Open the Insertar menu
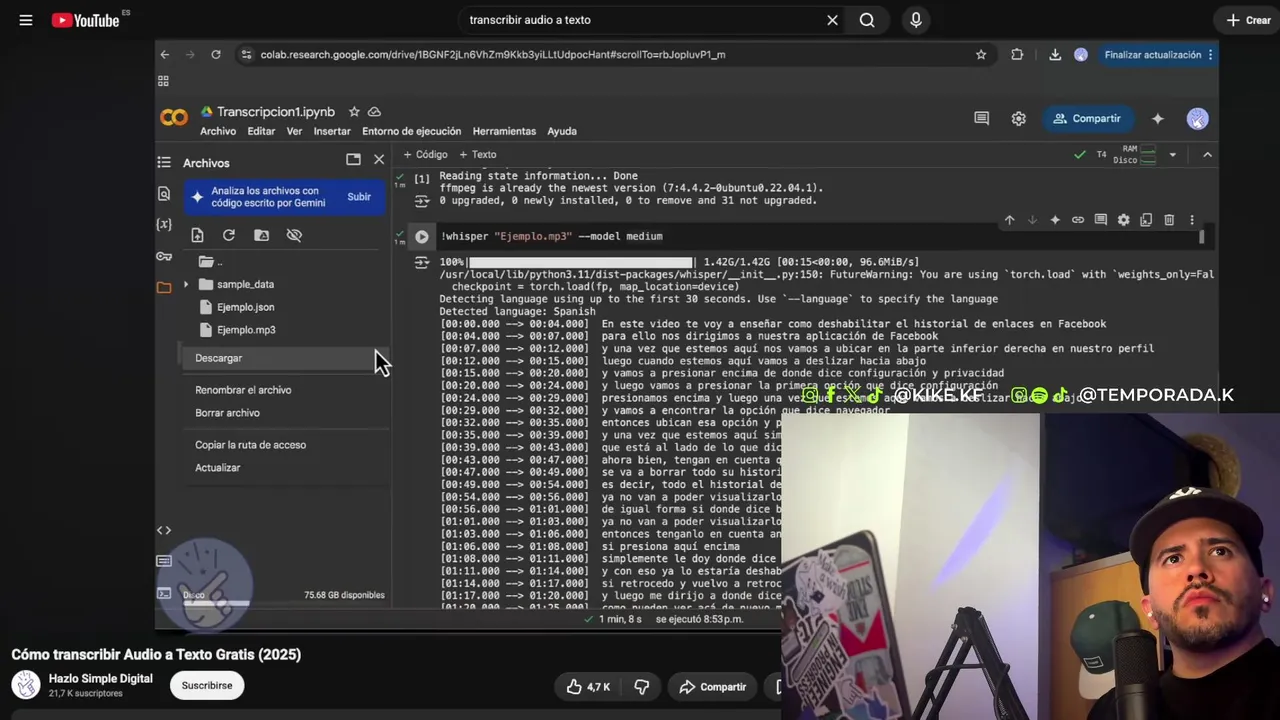Screen dimensions: 1280x720 [x=332, y=131]
